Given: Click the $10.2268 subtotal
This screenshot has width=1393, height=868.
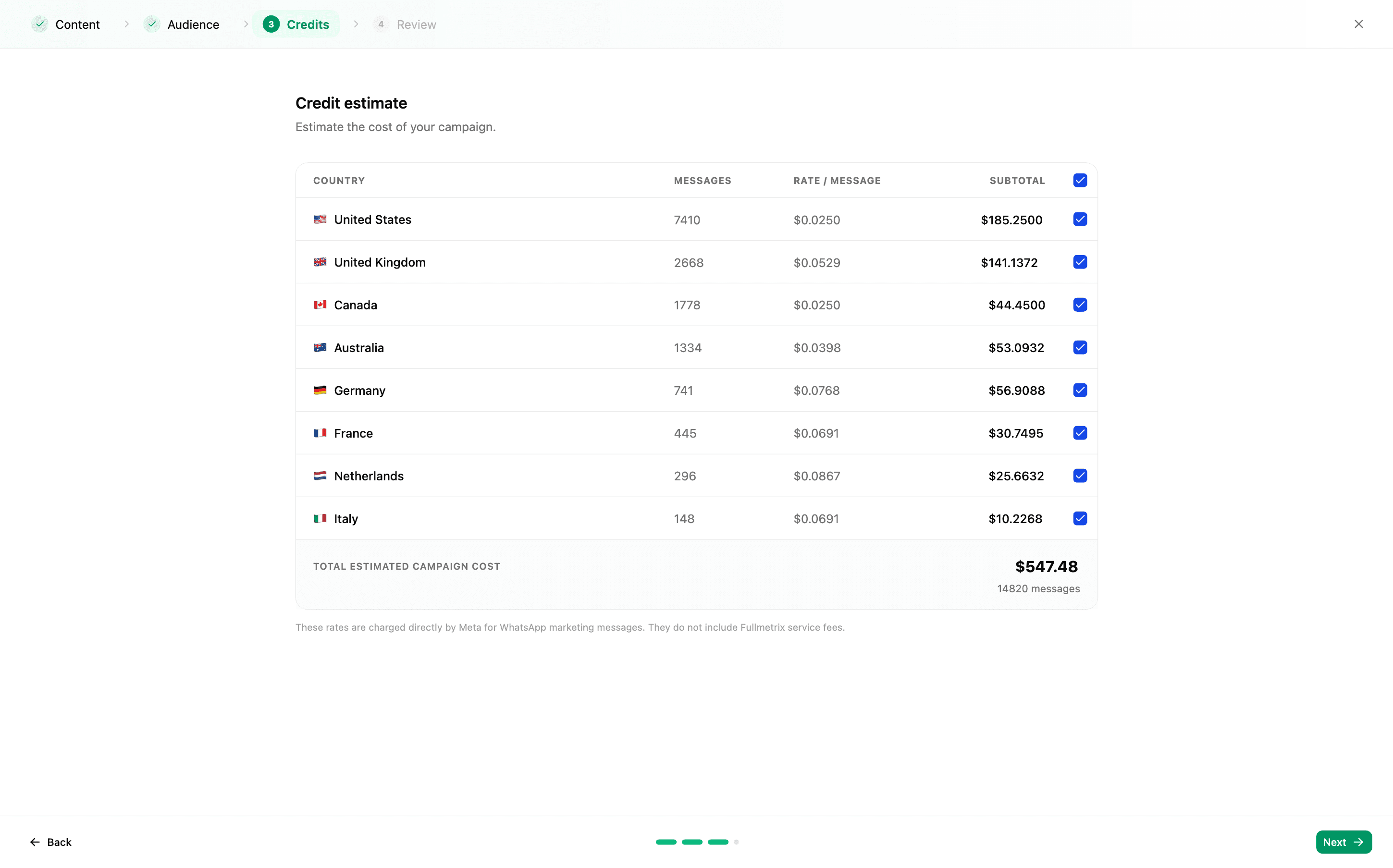Looking at the screenshot, I should coord(1015,519).
